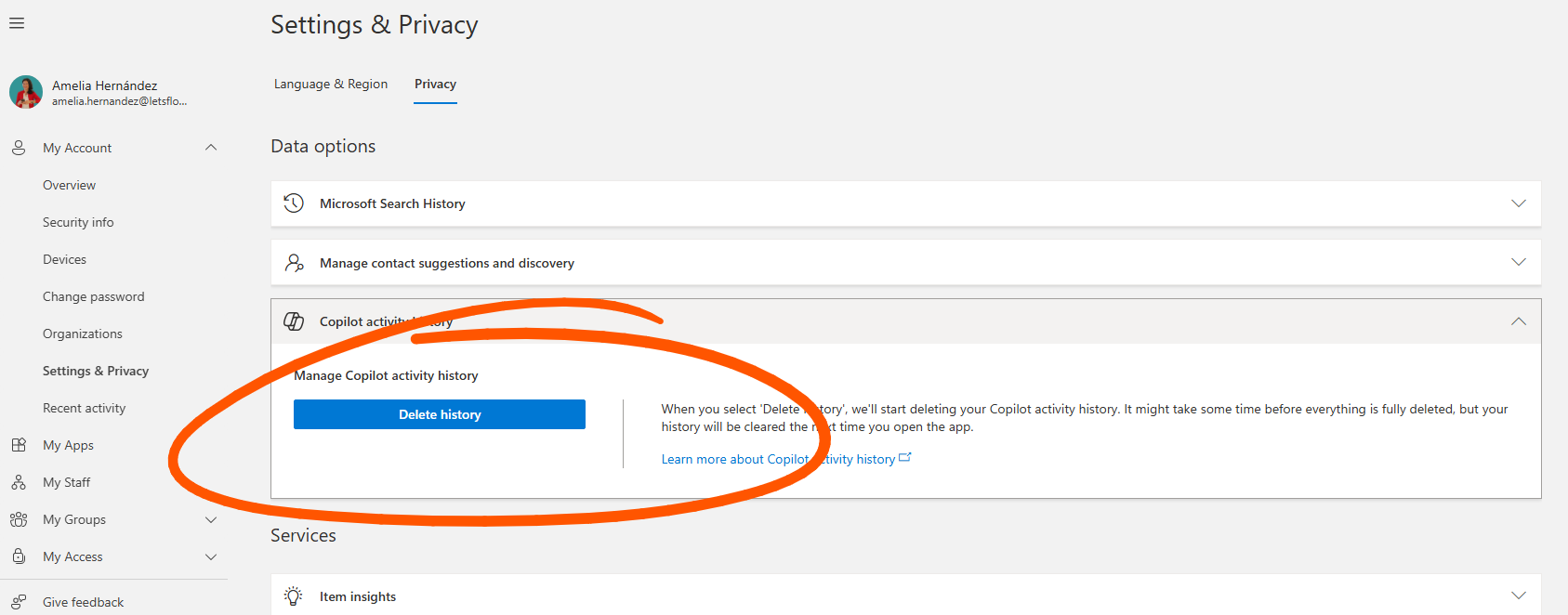Click the My Account person icon

(x=19, y=148)
